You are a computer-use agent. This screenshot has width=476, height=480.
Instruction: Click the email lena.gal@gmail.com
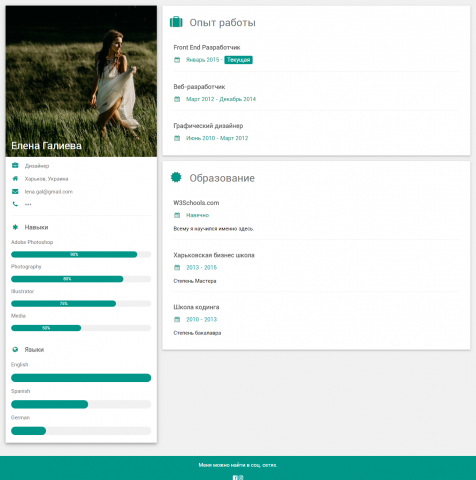[49, 192]
